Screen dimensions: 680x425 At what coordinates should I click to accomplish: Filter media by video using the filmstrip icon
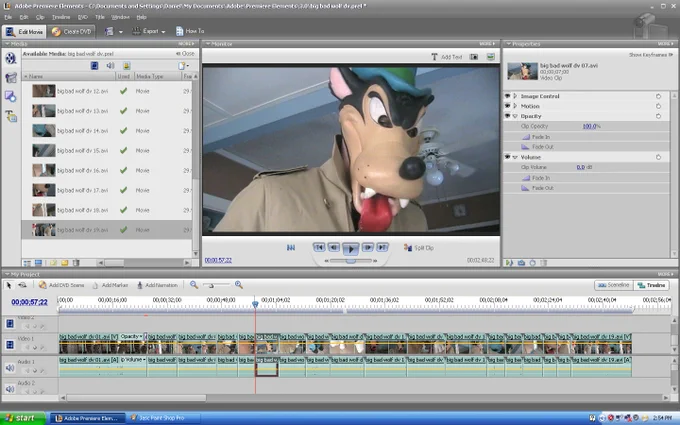(95, 65)
